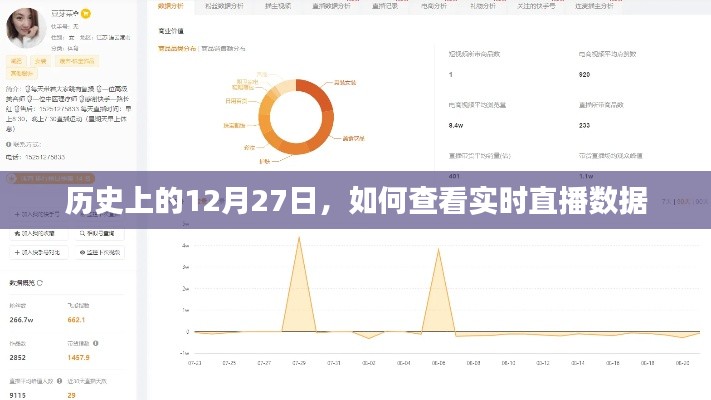The image size is (711, 400).
Task: Click the 08-20 date label on chart axis
Action: point(682,363)
